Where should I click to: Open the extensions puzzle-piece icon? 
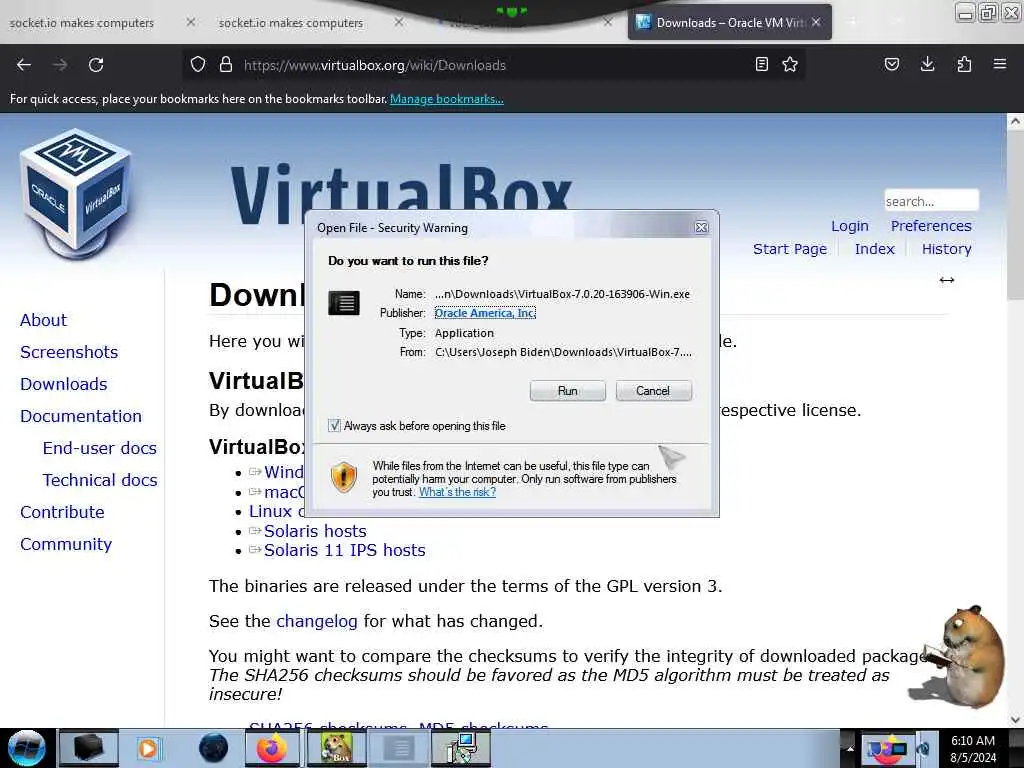(x=964, y=65)
